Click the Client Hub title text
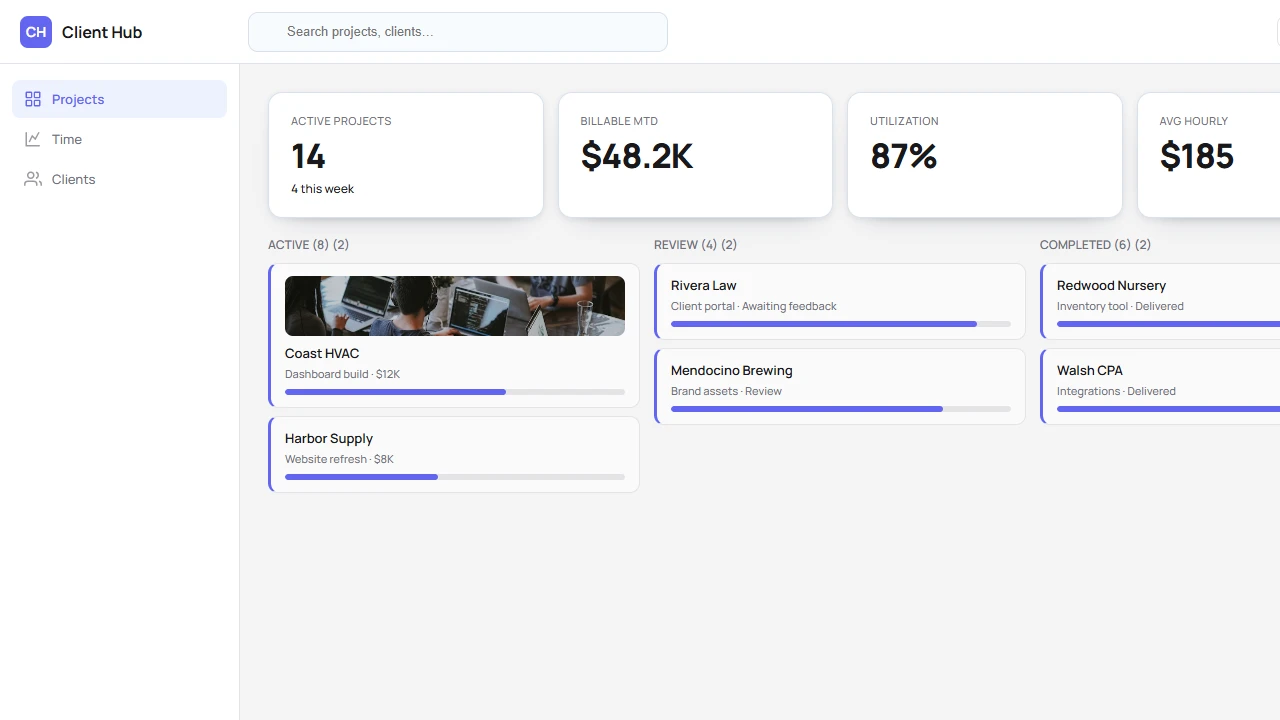This screenshot has width=1280, height=720. click(102, 32)
